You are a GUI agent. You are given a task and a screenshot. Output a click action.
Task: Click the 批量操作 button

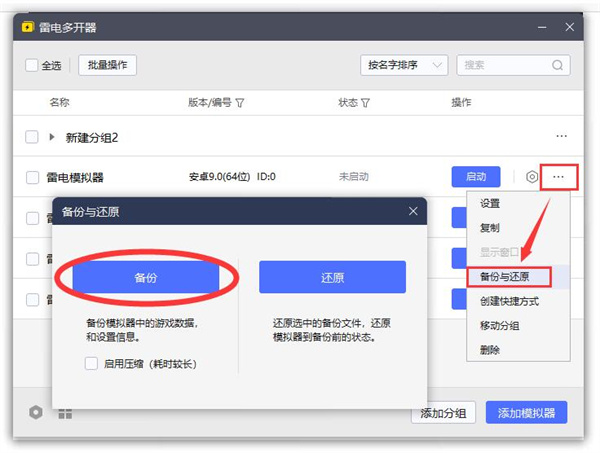pyautogui.click(x=107, y=65)
